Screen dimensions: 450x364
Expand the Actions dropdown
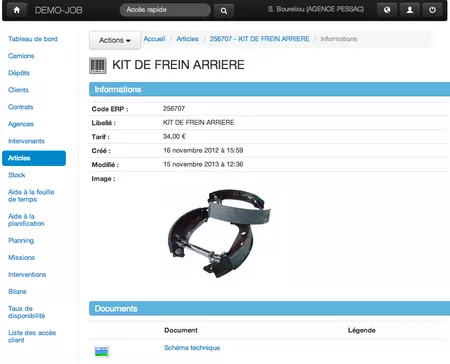tap(115, 40)
